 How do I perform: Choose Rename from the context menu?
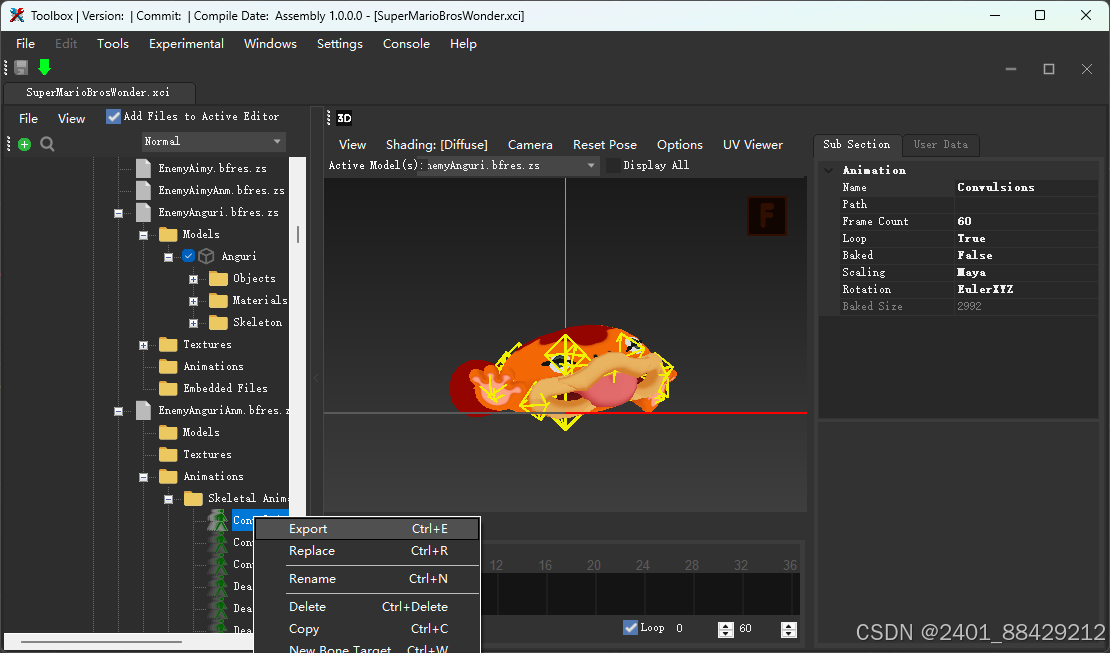pyautogui.click(x=367, y=579)
